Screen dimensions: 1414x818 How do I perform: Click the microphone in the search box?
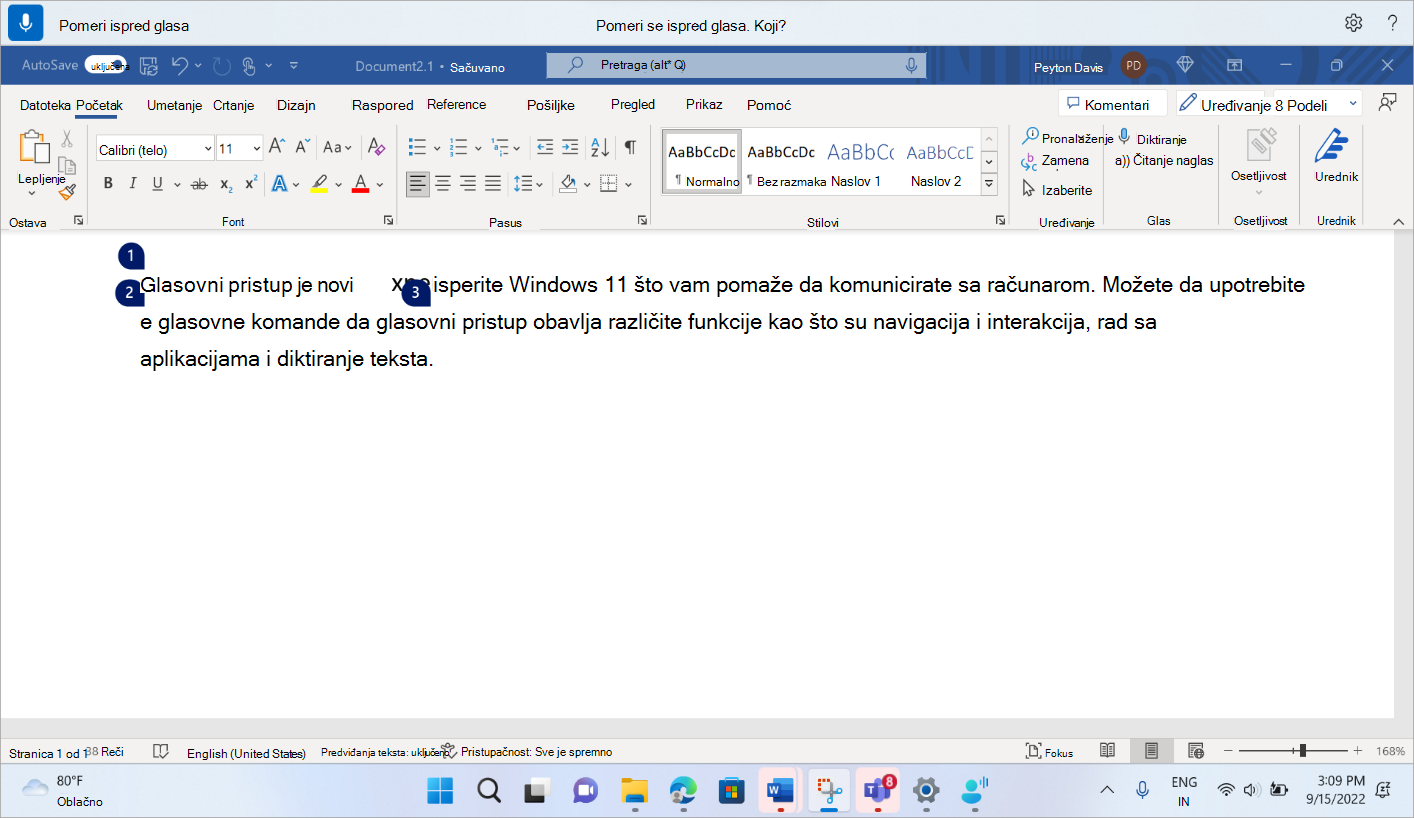[911, 65]
